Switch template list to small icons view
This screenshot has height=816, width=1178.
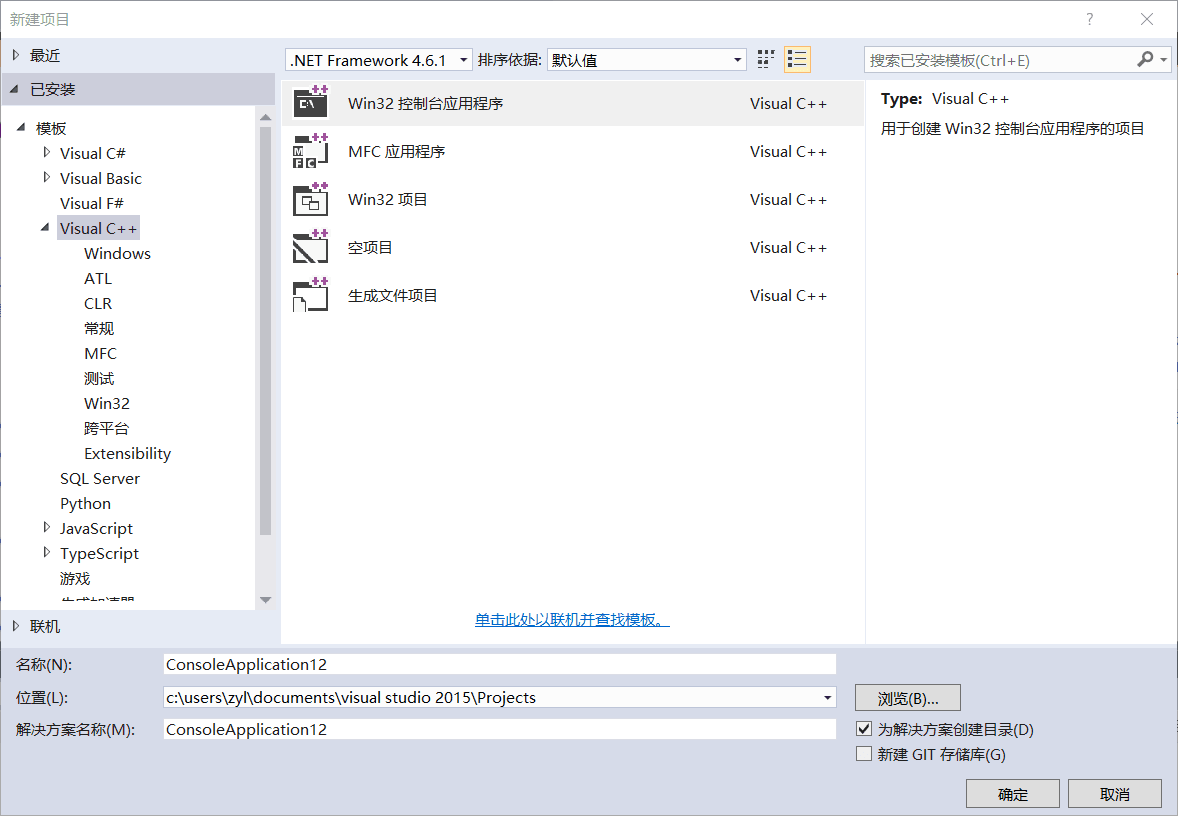(797, 59)
